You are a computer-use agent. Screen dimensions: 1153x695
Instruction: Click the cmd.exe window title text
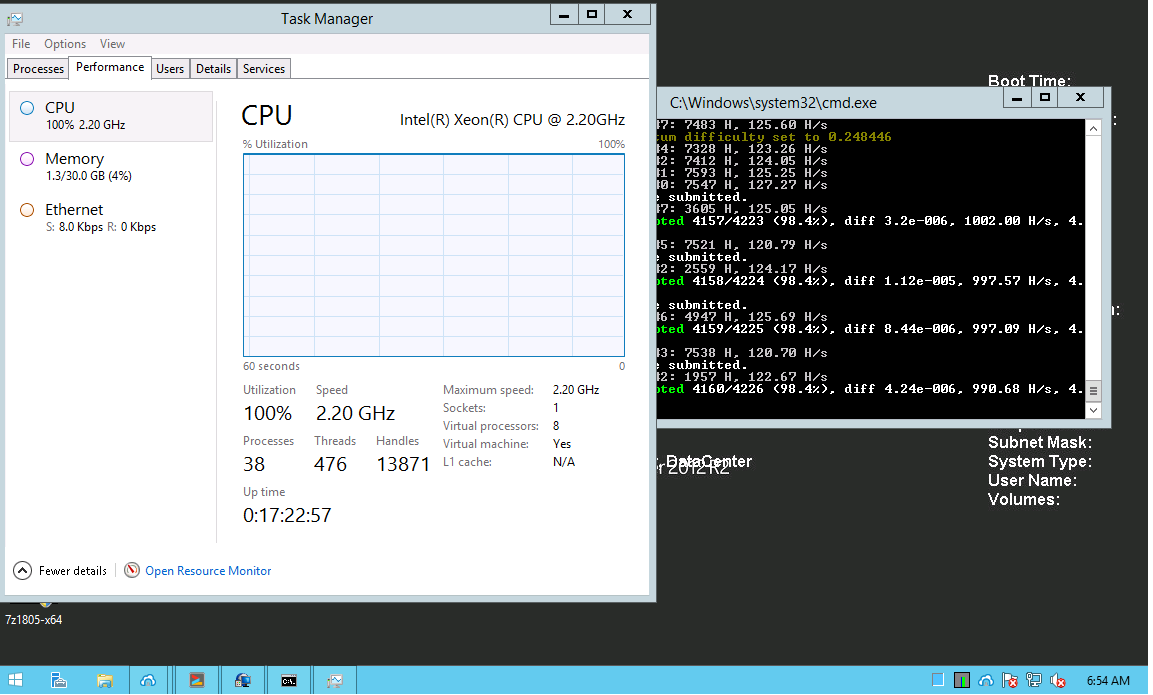click(x=773, y=103)
